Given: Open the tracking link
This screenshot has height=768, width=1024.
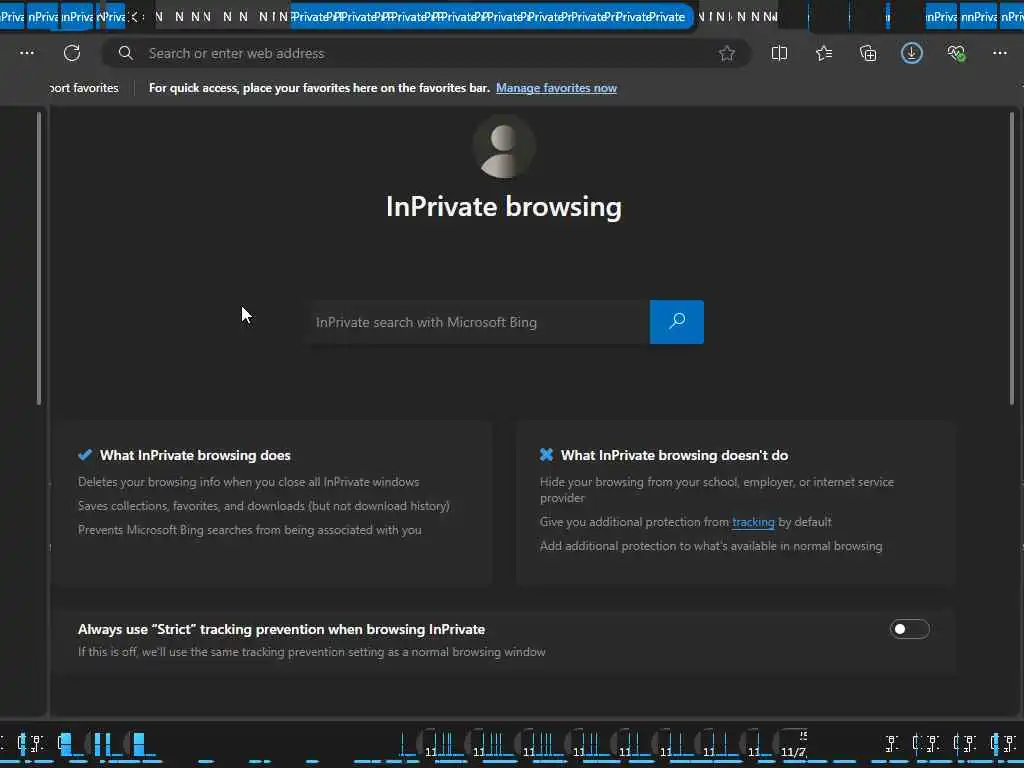Looking at the screenshot, I should [753, 522].
